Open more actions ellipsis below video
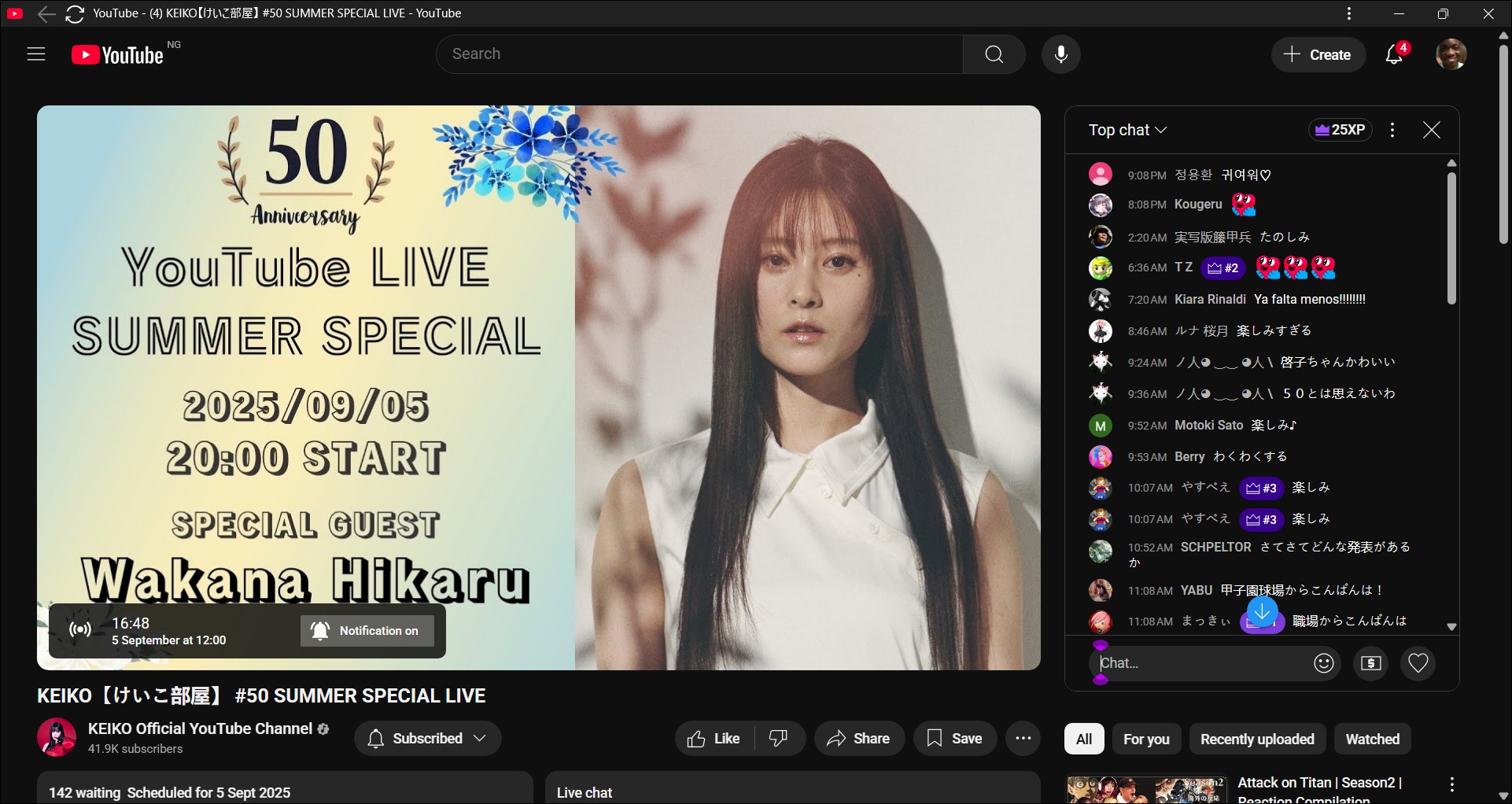Viewport: 1512px width, 804px height. tap(1023, 738)
